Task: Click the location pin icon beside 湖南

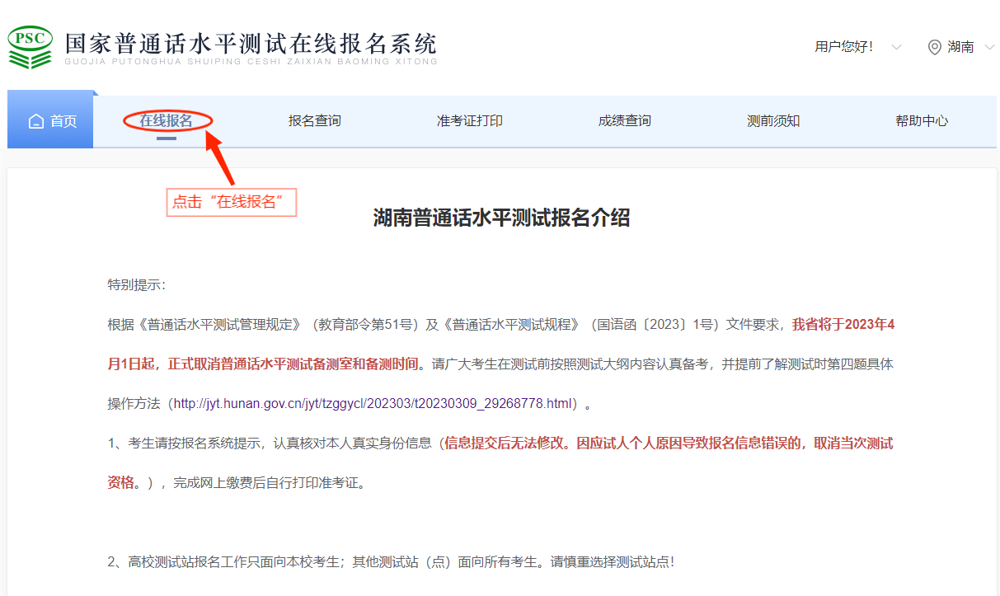Action: [x=934, y=47]
